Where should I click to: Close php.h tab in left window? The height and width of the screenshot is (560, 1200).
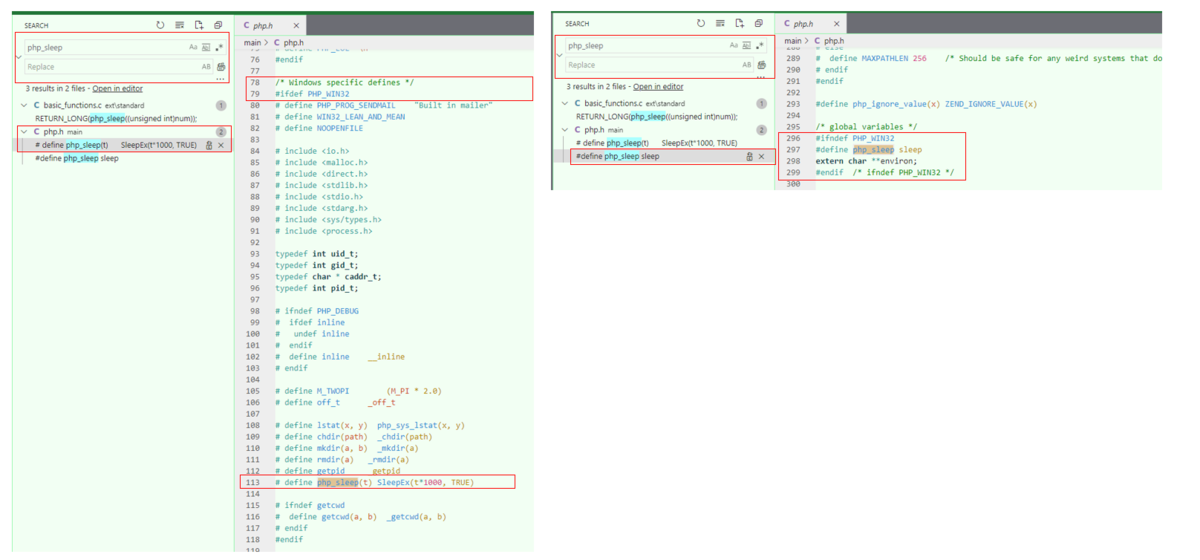[x=296, y=25]
